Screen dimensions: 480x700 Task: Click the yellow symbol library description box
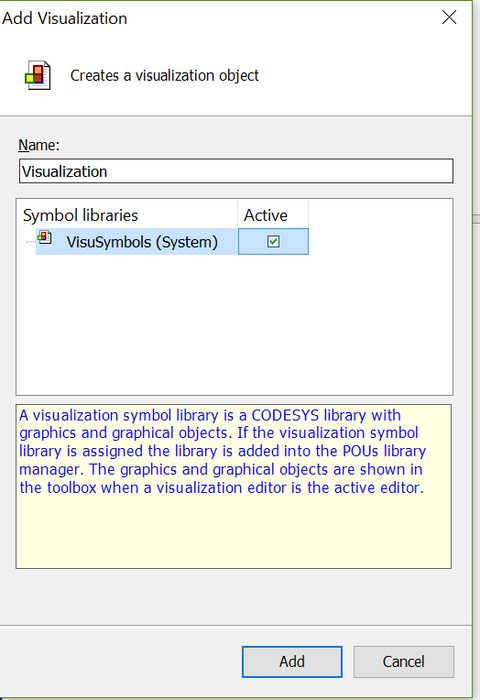[234, 486]
